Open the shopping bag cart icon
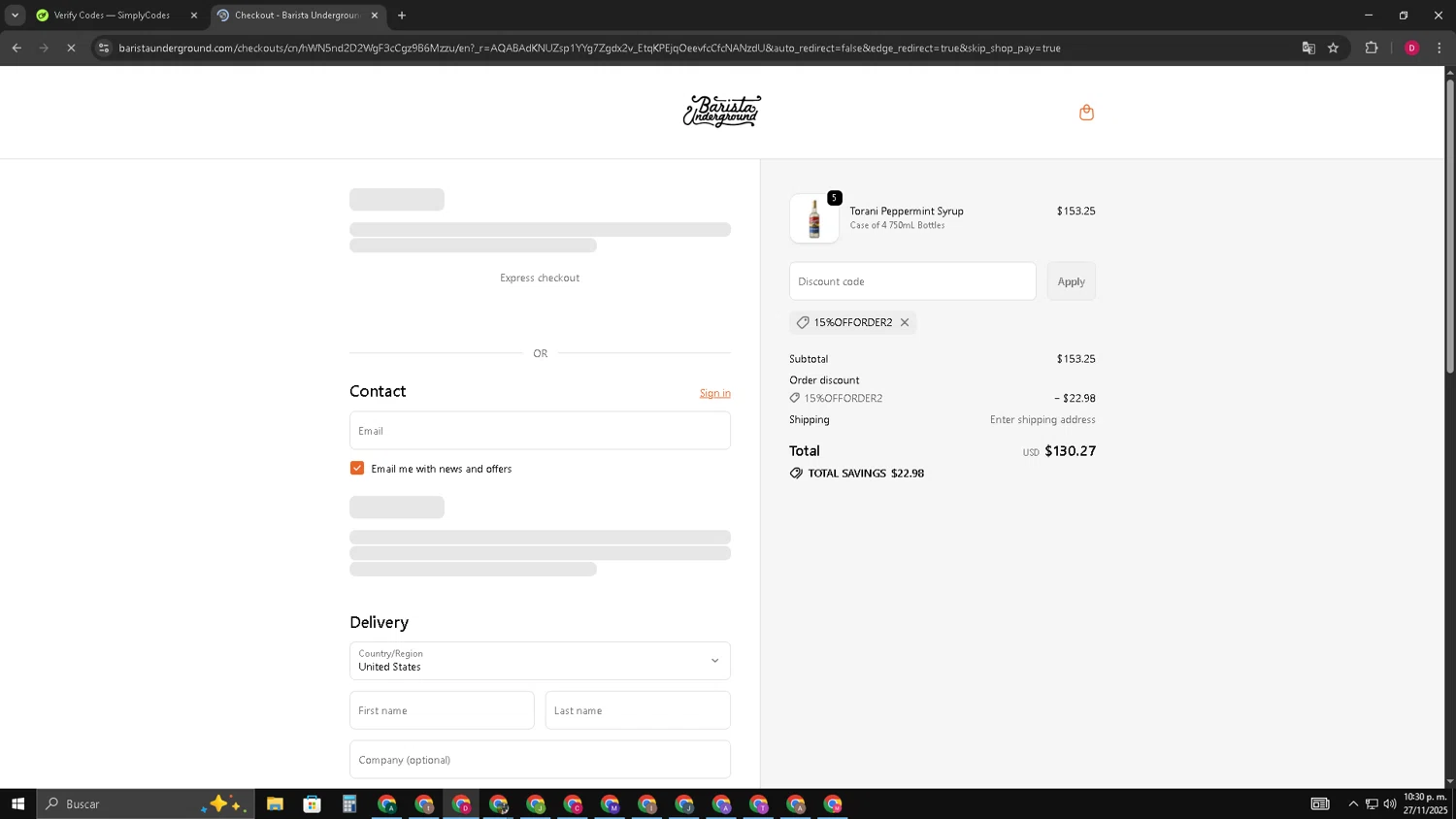 point(1086,113)
